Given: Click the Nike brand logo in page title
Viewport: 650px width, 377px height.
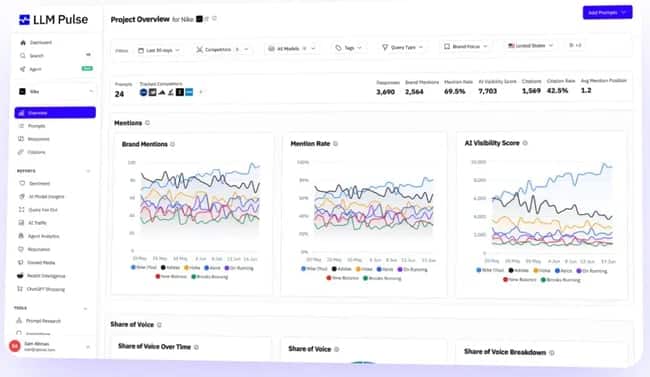Looking at the screenshot, I should [199, 19].
